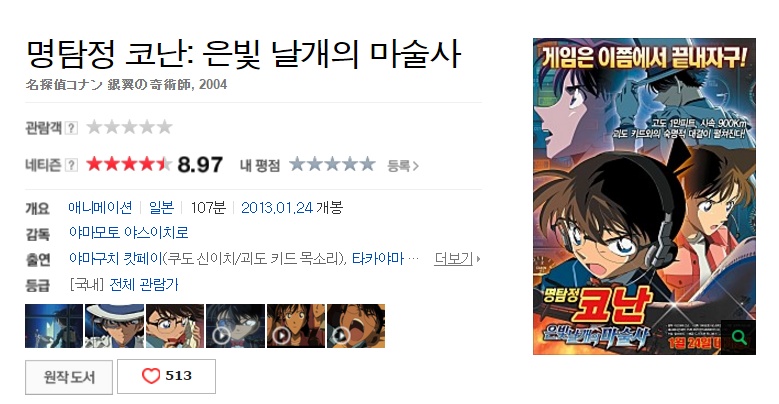
Task: Click the 네티즌 question mark help icon
Action: point(71,165)
